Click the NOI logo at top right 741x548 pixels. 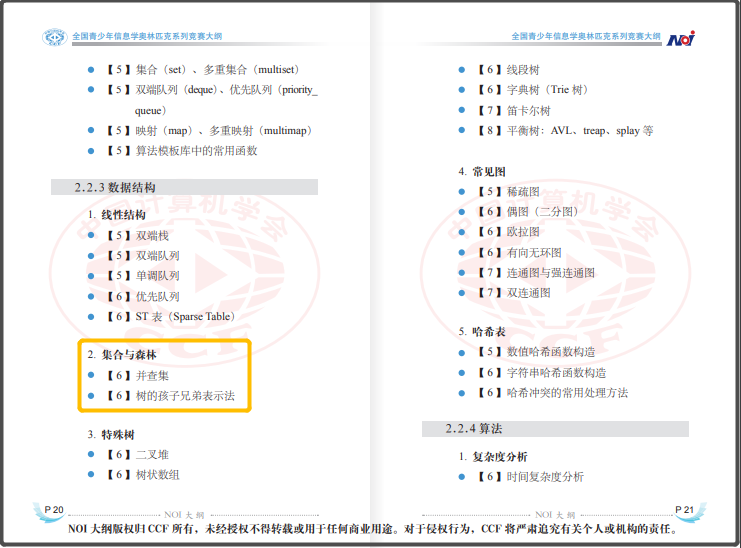pyautogui.click(x=681, y=38)
